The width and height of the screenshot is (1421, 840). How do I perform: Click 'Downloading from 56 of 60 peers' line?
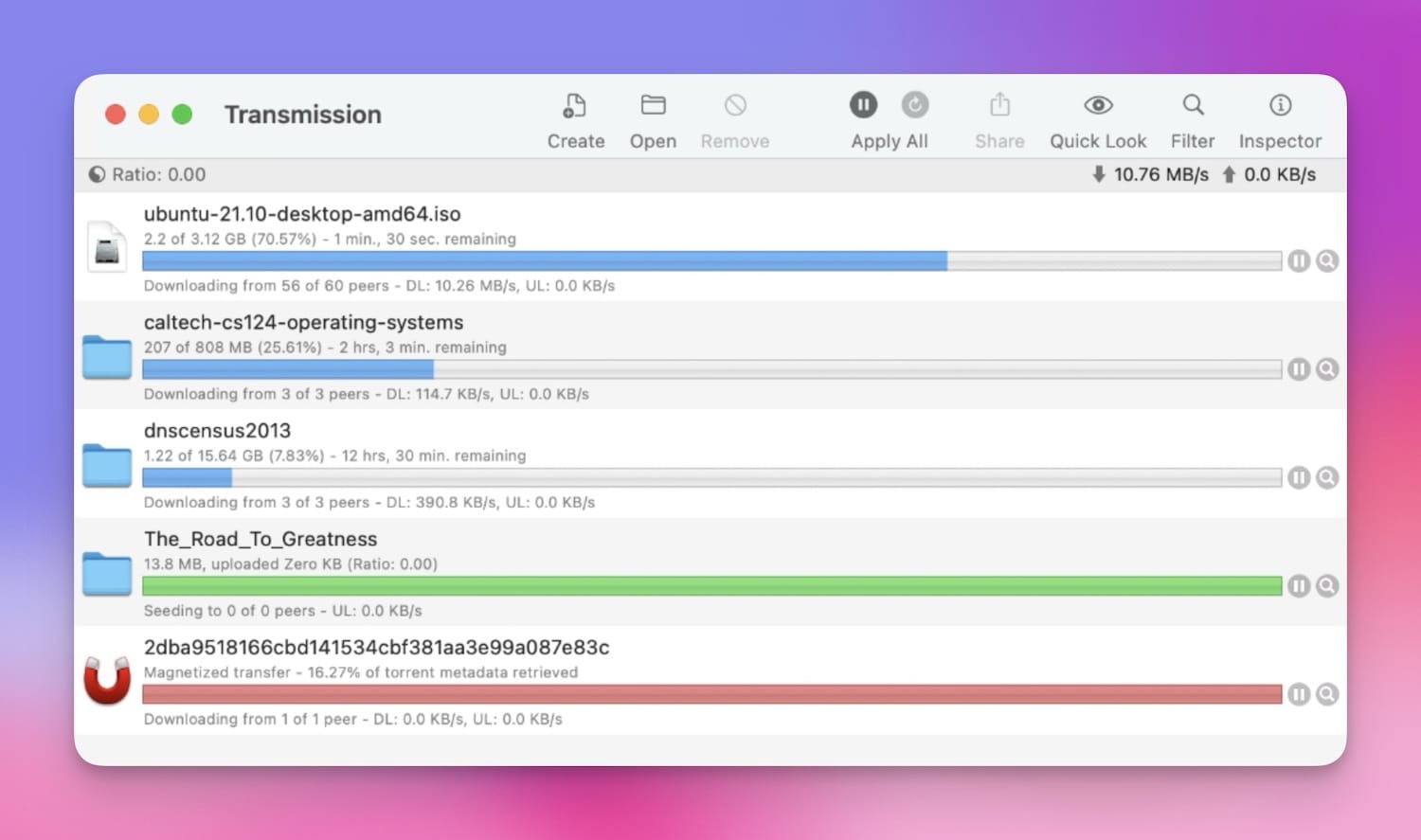[379, 285]
